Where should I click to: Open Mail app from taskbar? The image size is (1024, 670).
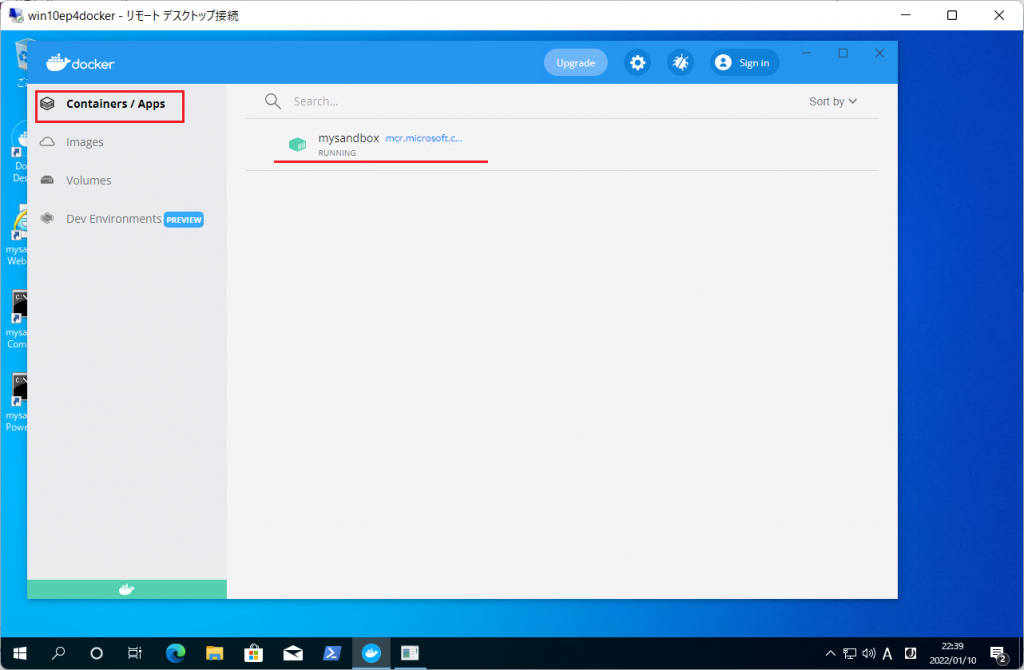293,653
